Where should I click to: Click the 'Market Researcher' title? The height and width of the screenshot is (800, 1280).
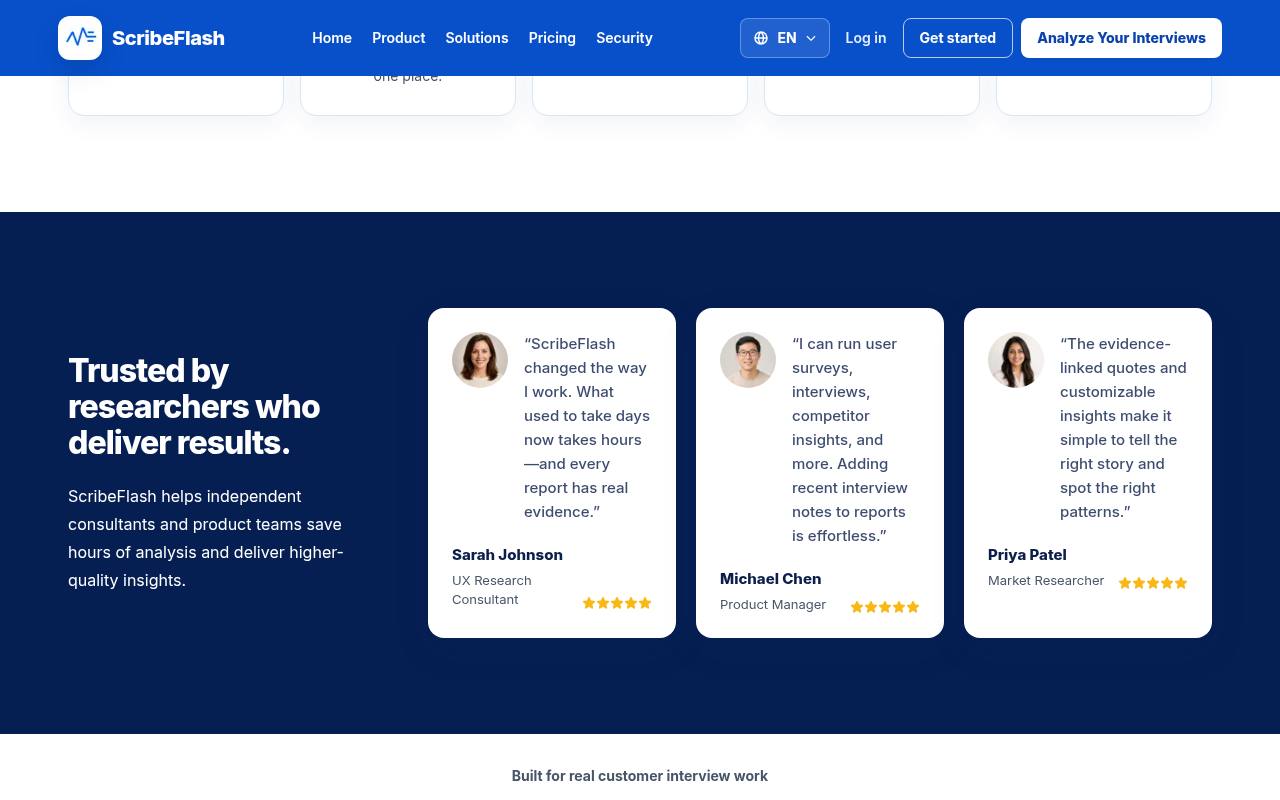tap(1046, 581)
